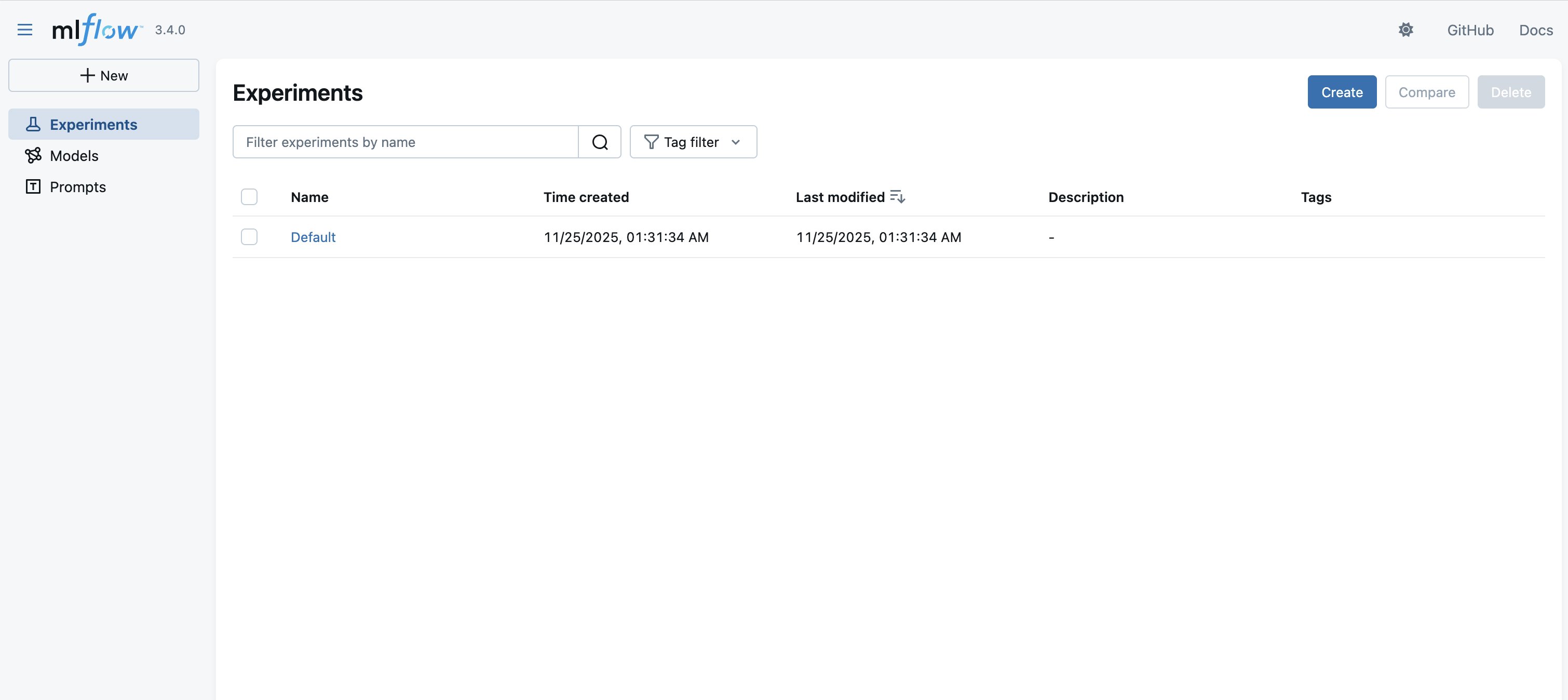Image resolution: width=1568 pixels, height=700 pixels.
Task: Open the settings gear menu
Action: 1406,29
